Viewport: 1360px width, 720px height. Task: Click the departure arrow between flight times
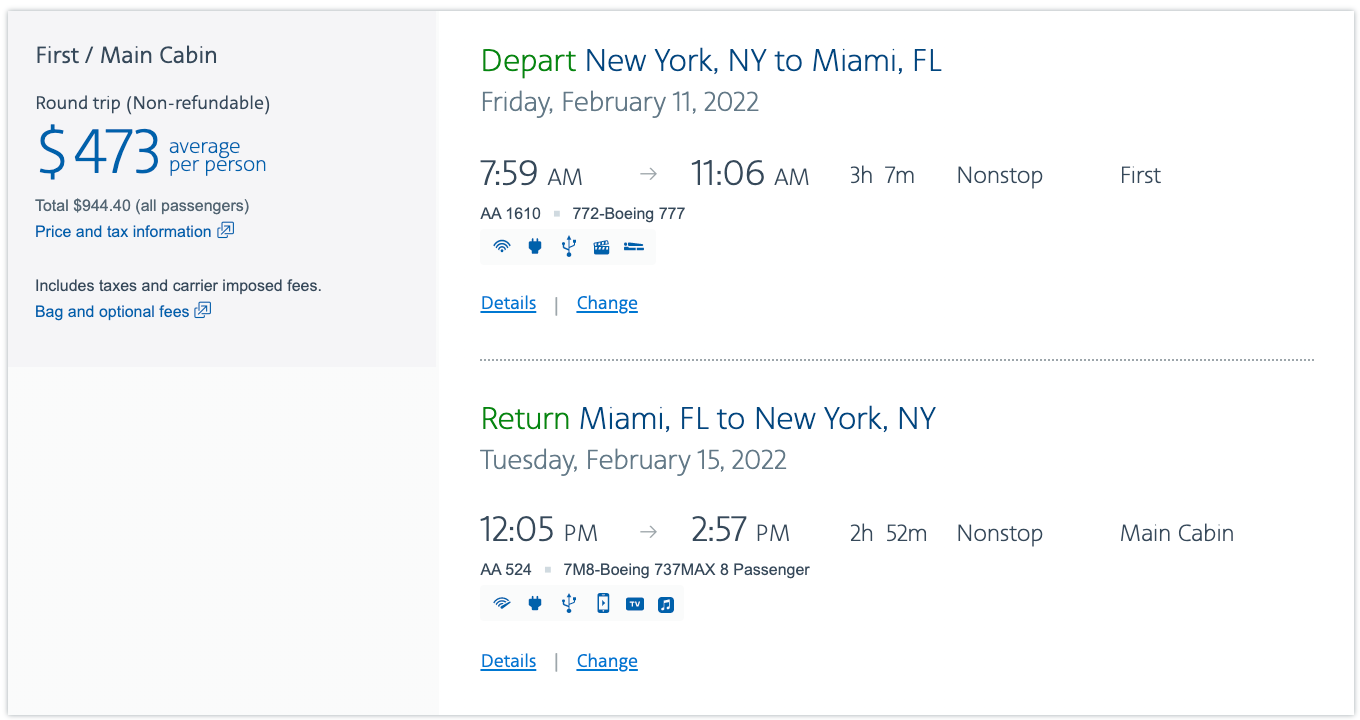[648, 172]
